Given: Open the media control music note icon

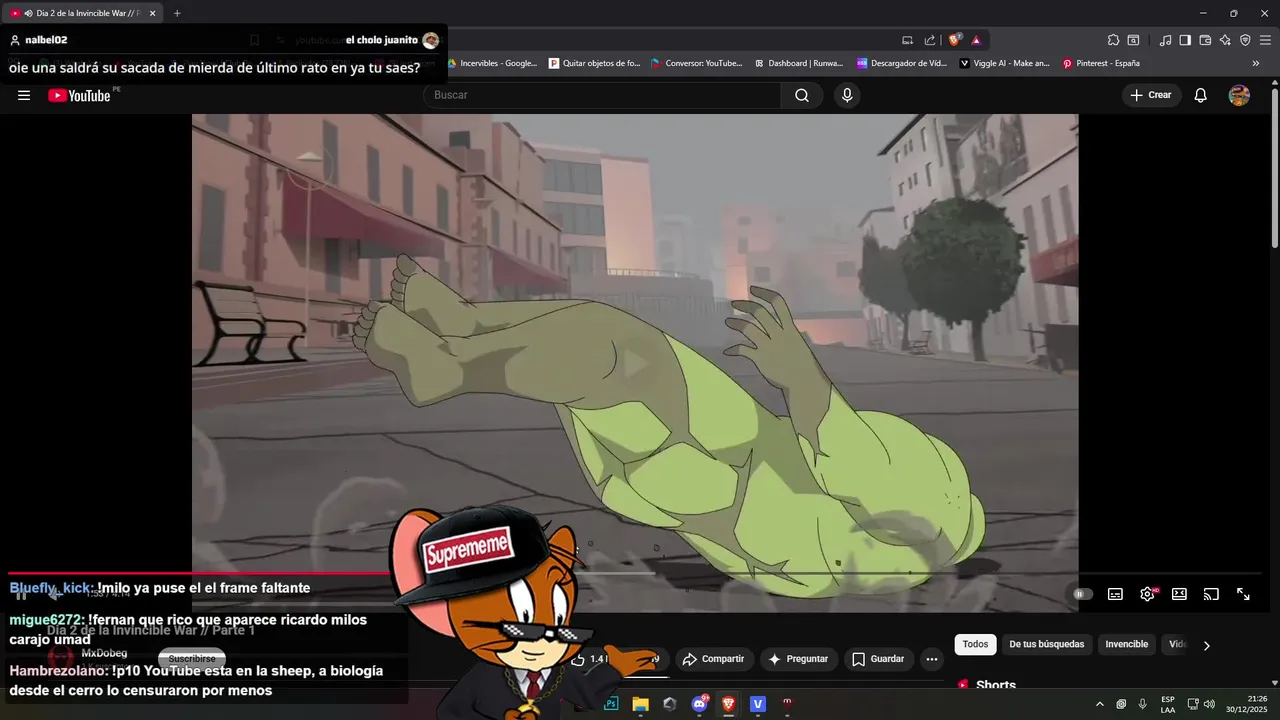Looking at the screenshot, I should coord(1165,40).
